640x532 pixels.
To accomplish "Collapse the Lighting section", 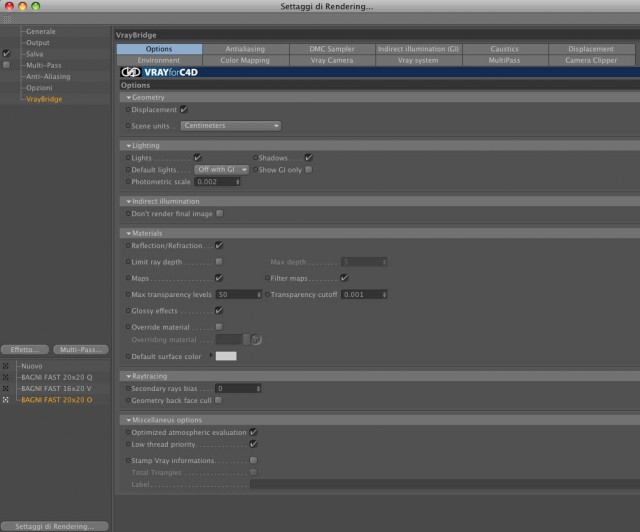I will tap(129, 146).
